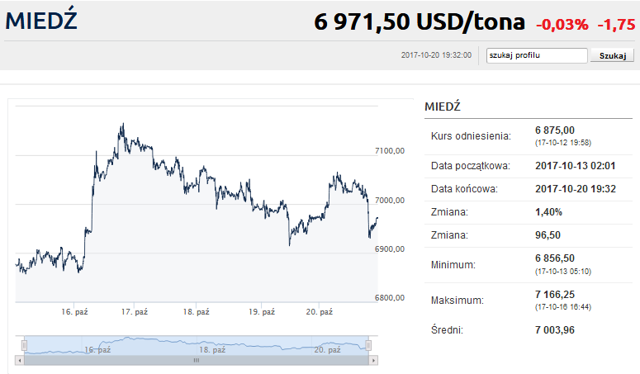Viewport: 640px width, 374px height.
Task: Click the 7100,00 y-axis label
Action: (x=390, y=151)
